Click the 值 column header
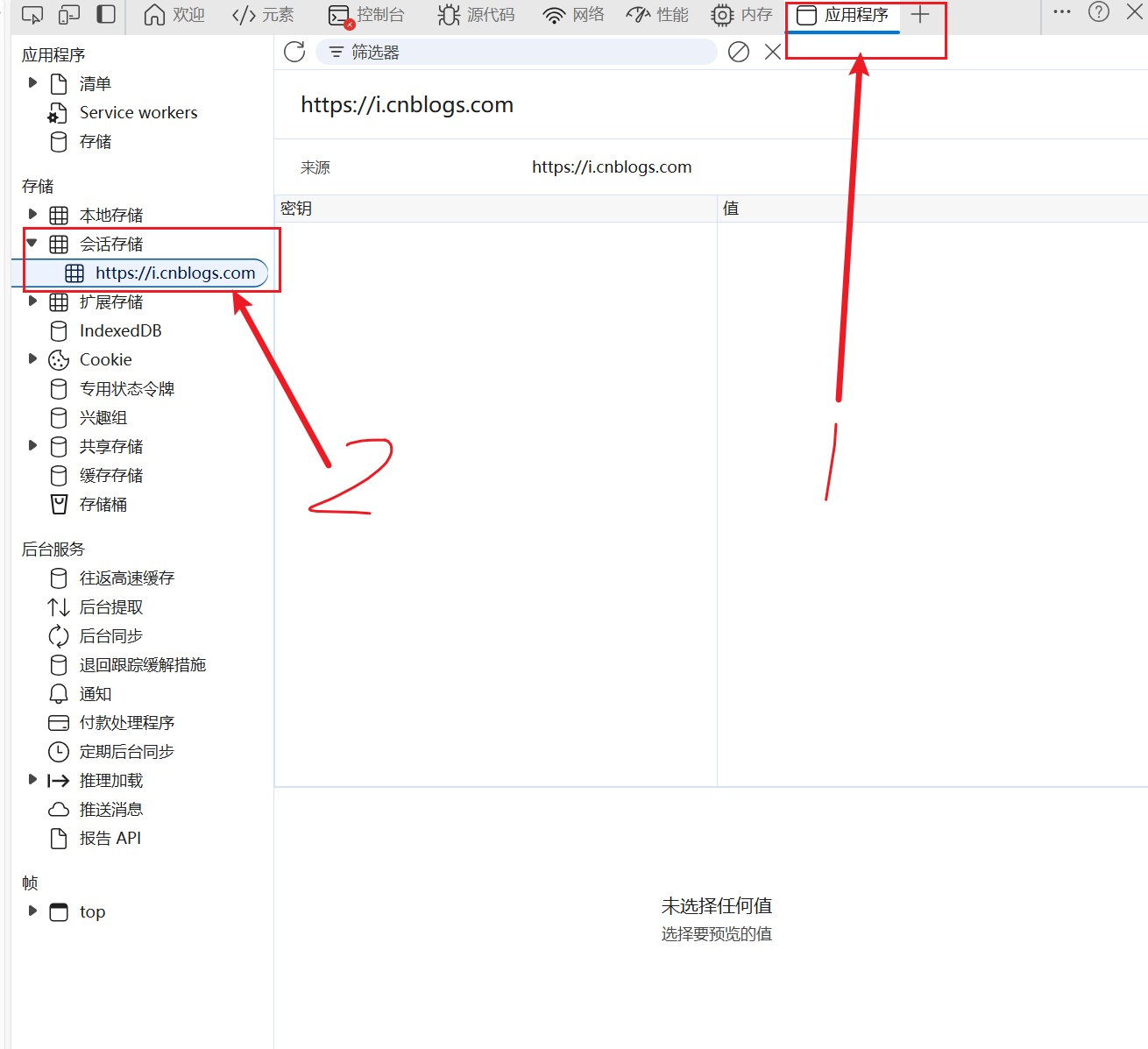This screenshot has height=1049, width=1148. (x=932, y=209)
